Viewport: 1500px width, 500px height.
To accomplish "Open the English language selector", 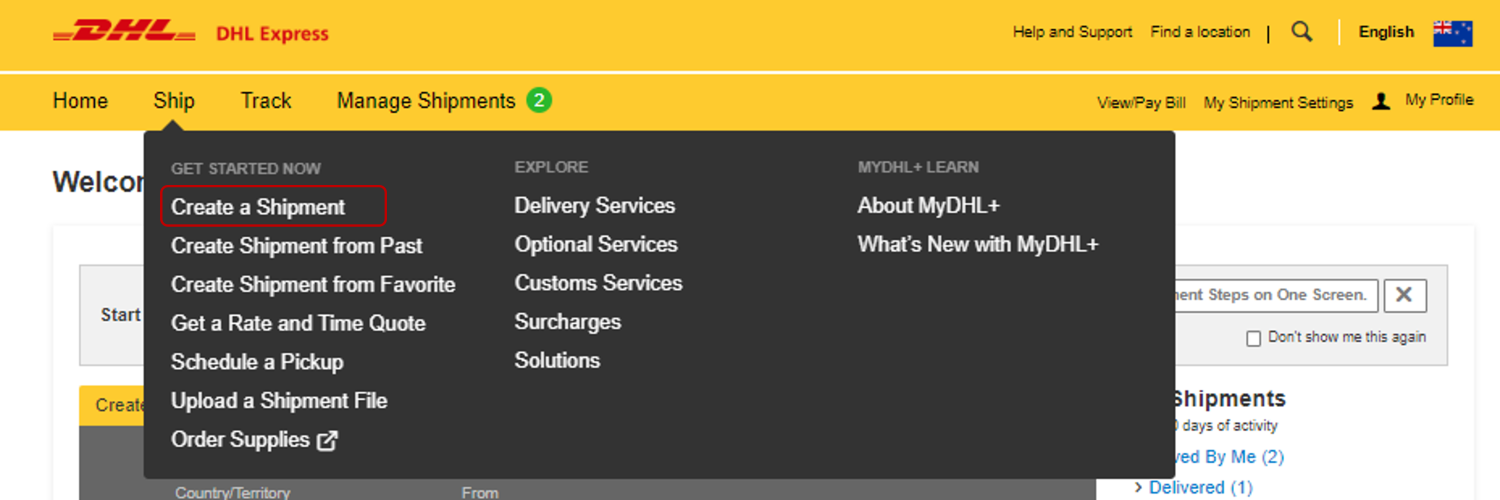I will click(x=1386, y=32).
